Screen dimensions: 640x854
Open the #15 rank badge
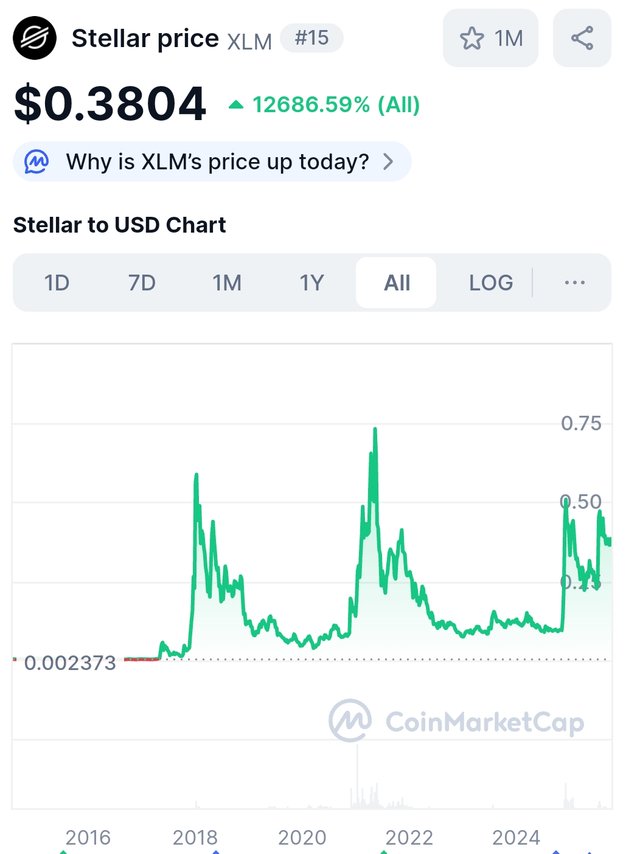pyautogui.click(x=311, y=39)
